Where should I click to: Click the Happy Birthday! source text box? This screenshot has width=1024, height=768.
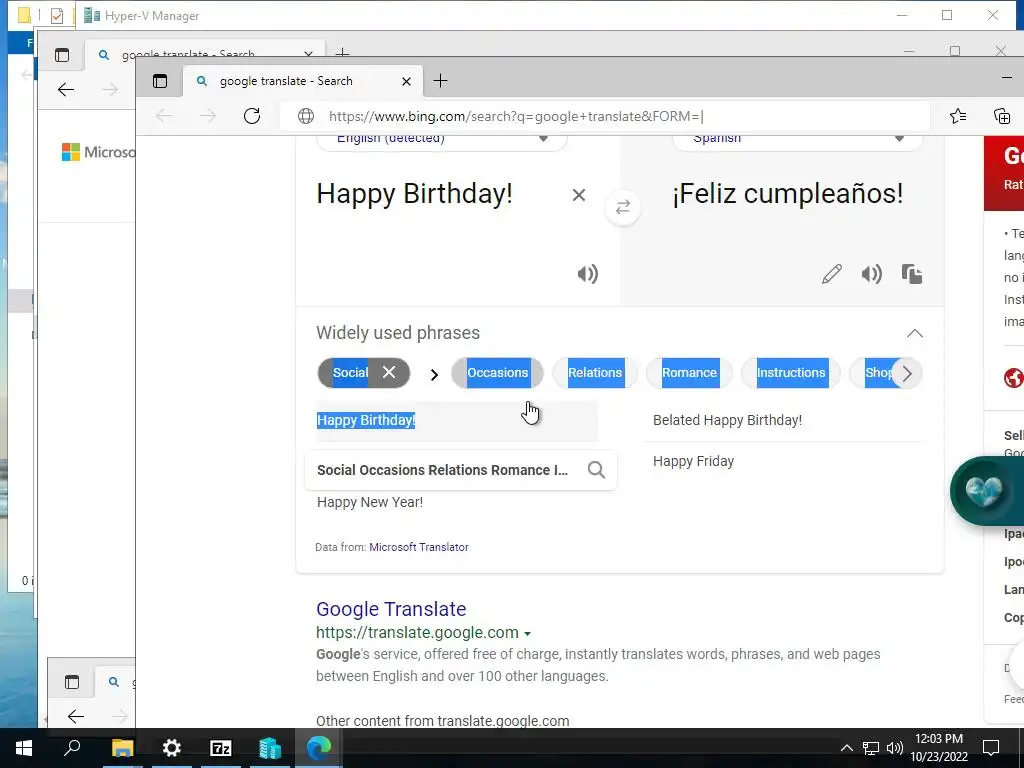pos(415,194)
